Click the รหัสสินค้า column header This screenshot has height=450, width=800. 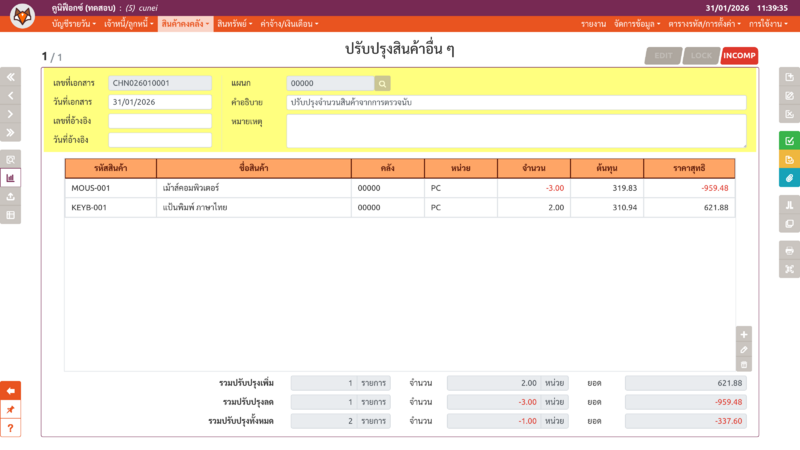click(x=111, y=168)
